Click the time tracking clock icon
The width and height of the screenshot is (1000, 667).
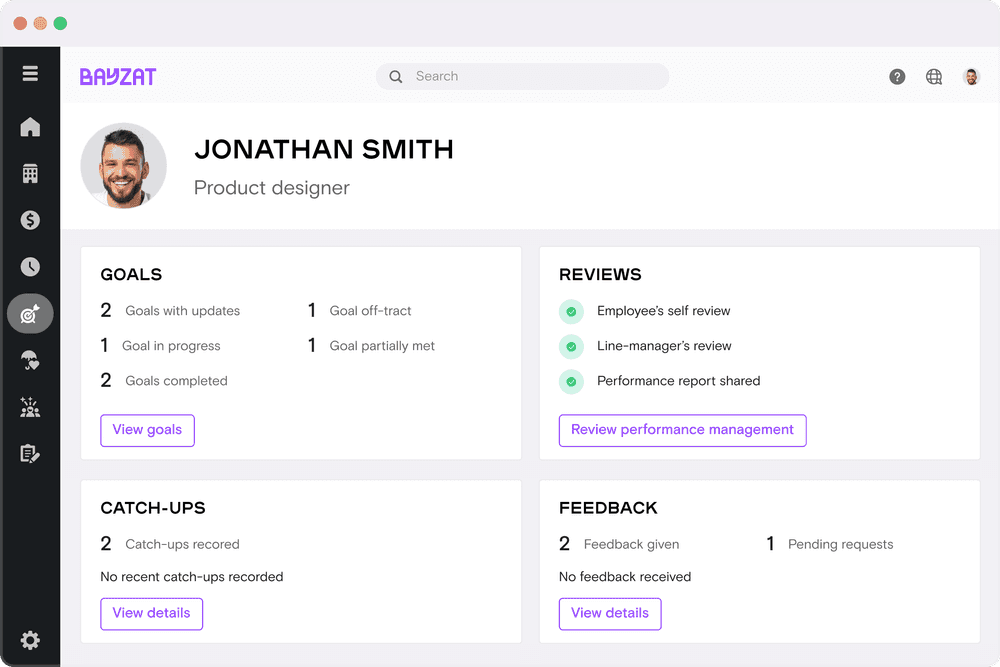click(x=30, y=266)
